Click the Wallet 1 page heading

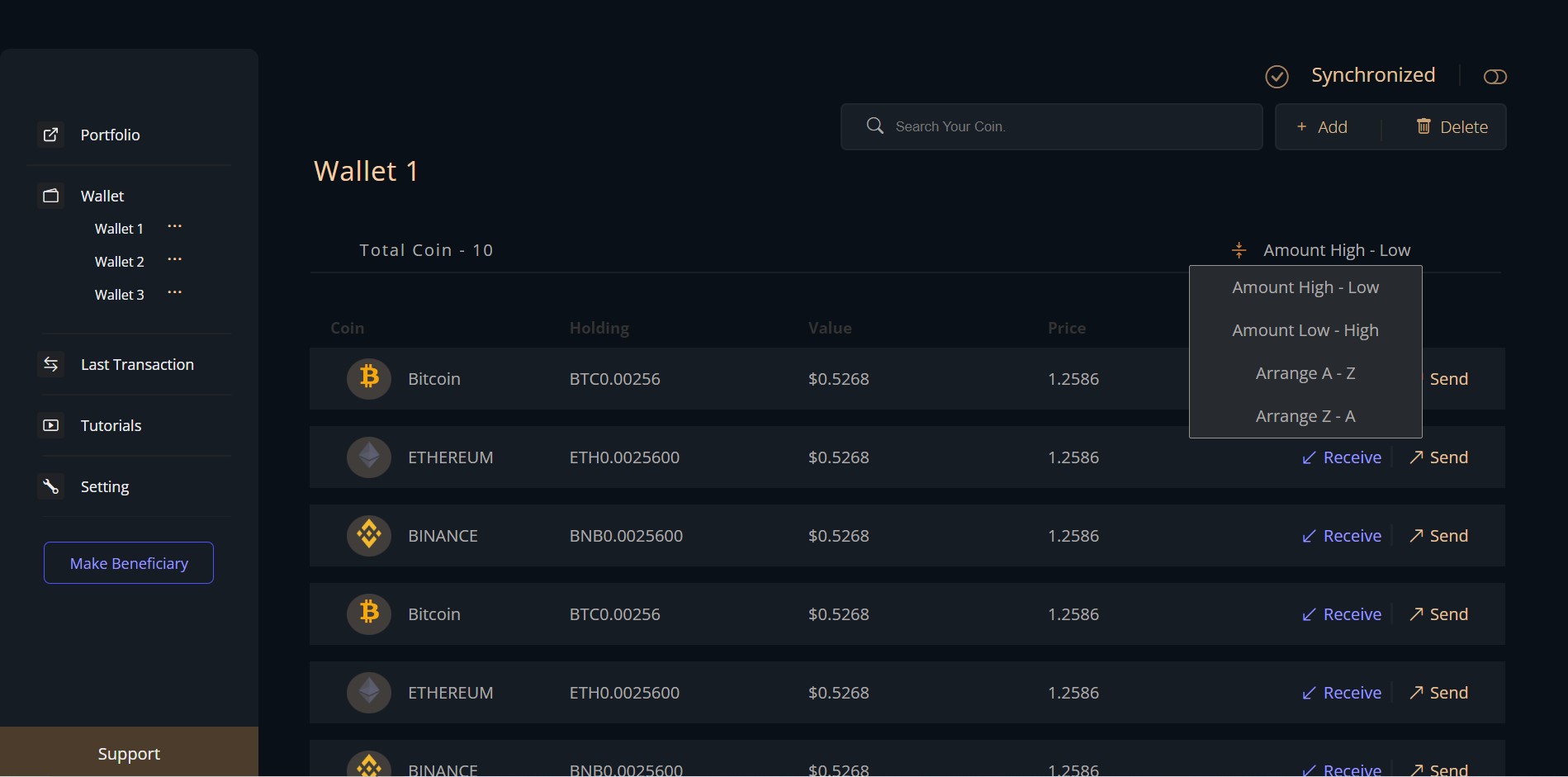[366, 171]
